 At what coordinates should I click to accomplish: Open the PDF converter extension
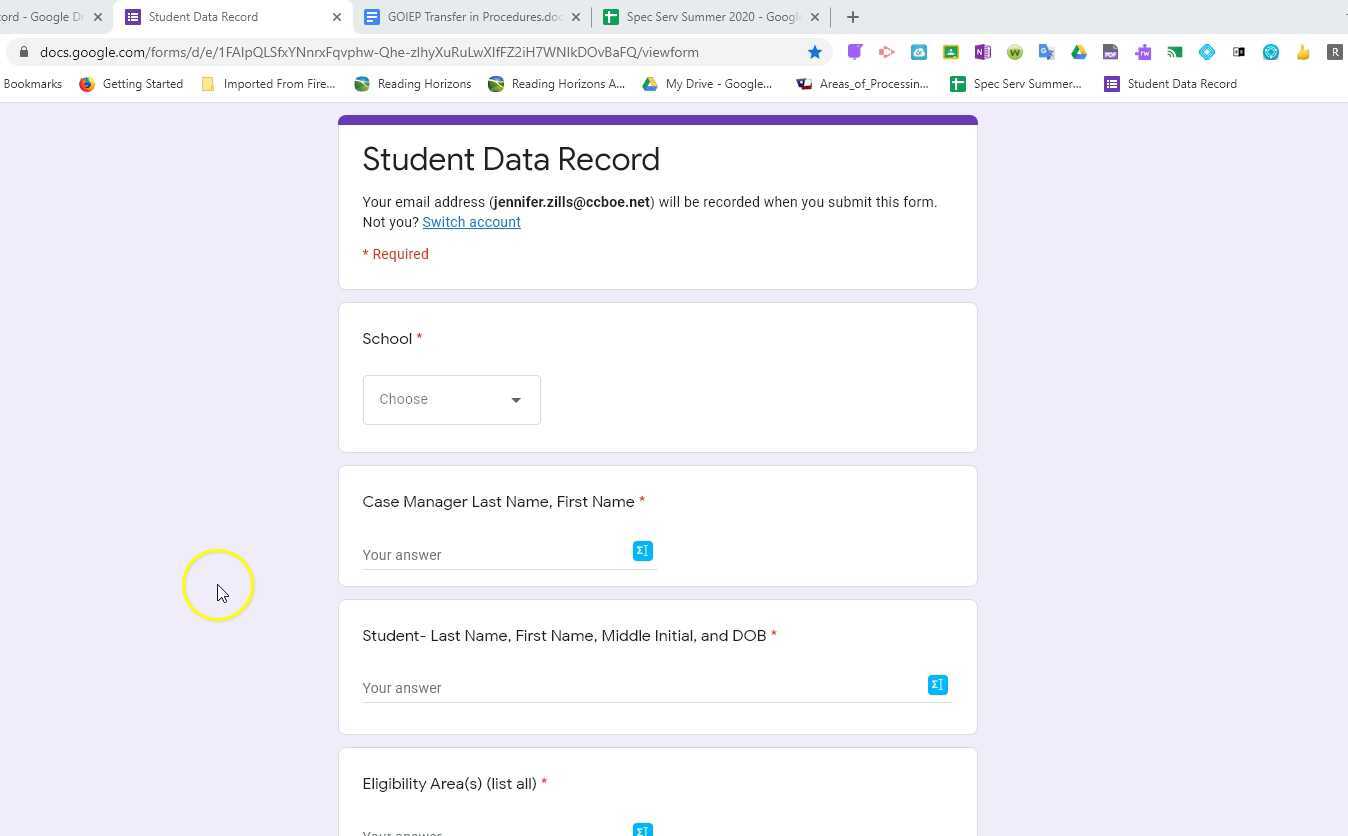(x=1111, y=52)
